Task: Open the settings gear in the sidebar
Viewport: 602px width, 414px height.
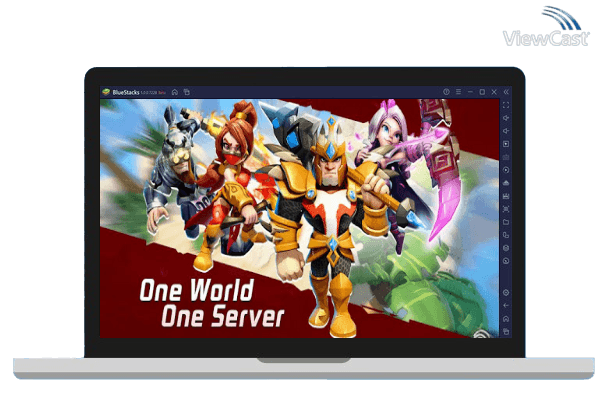Action: click(x=506, y=292)
